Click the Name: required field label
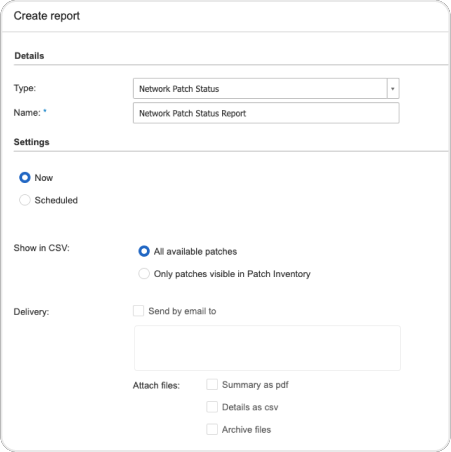 30,113
